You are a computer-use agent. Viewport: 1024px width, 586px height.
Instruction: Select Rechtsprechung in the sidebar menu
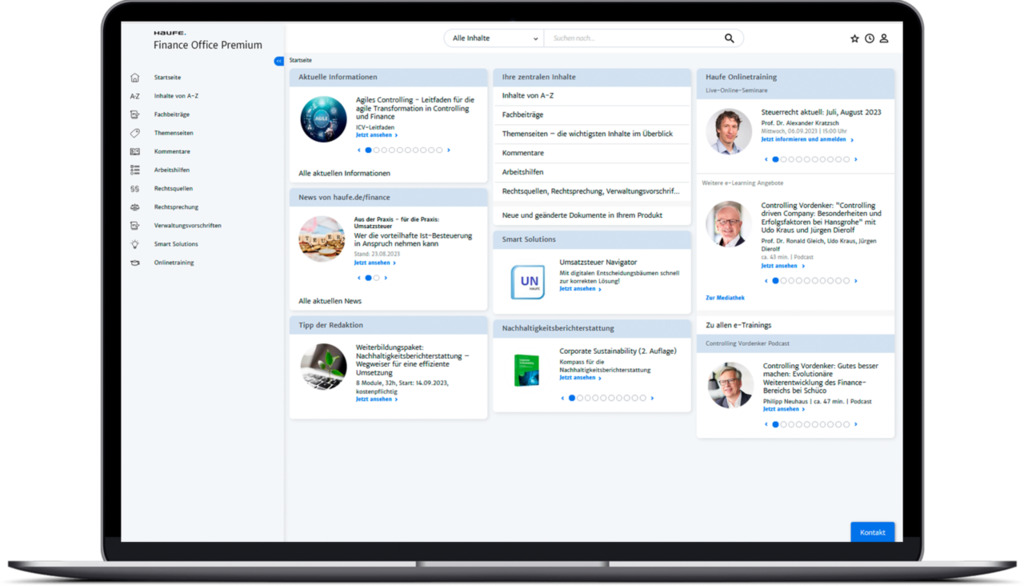(176, 207)
